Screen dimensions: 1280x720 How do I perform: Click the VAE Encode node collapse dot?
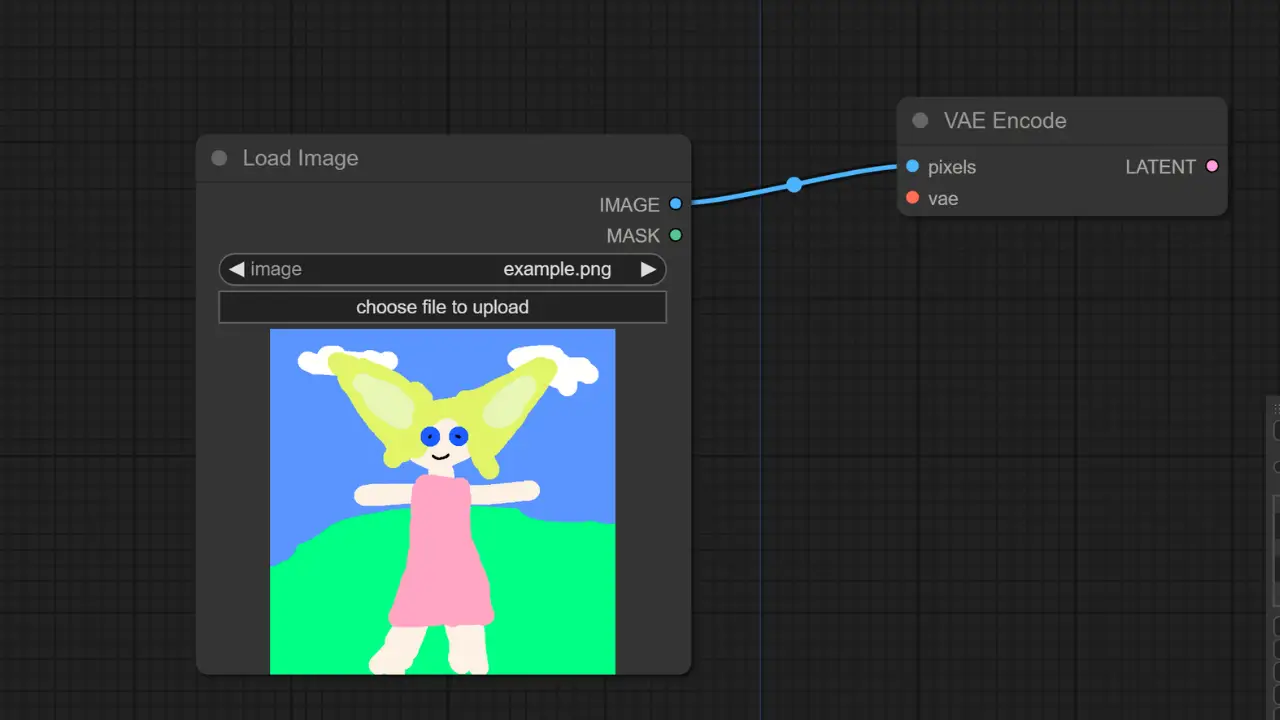tap(920, 121)
